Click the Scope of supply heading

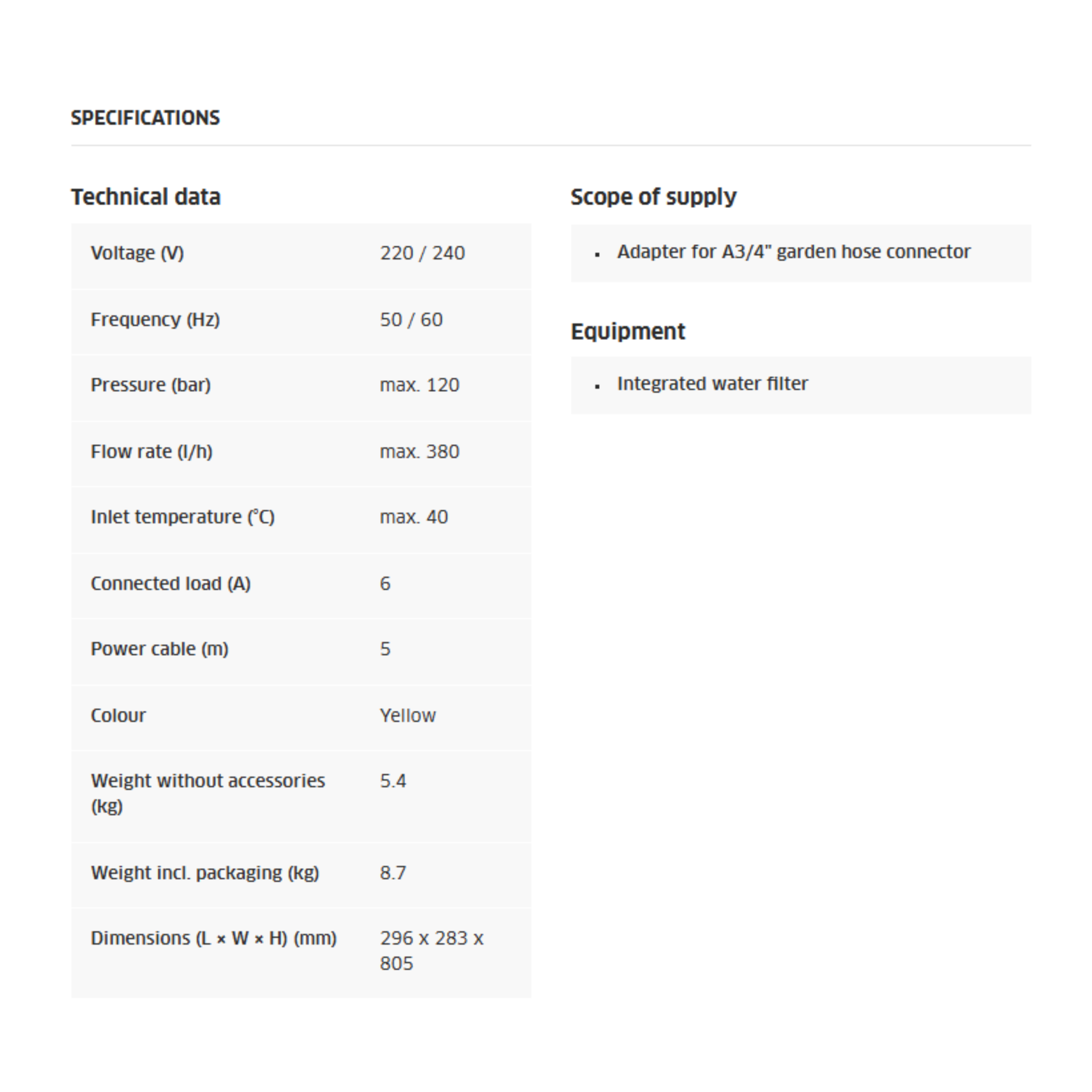coord(653,197)
